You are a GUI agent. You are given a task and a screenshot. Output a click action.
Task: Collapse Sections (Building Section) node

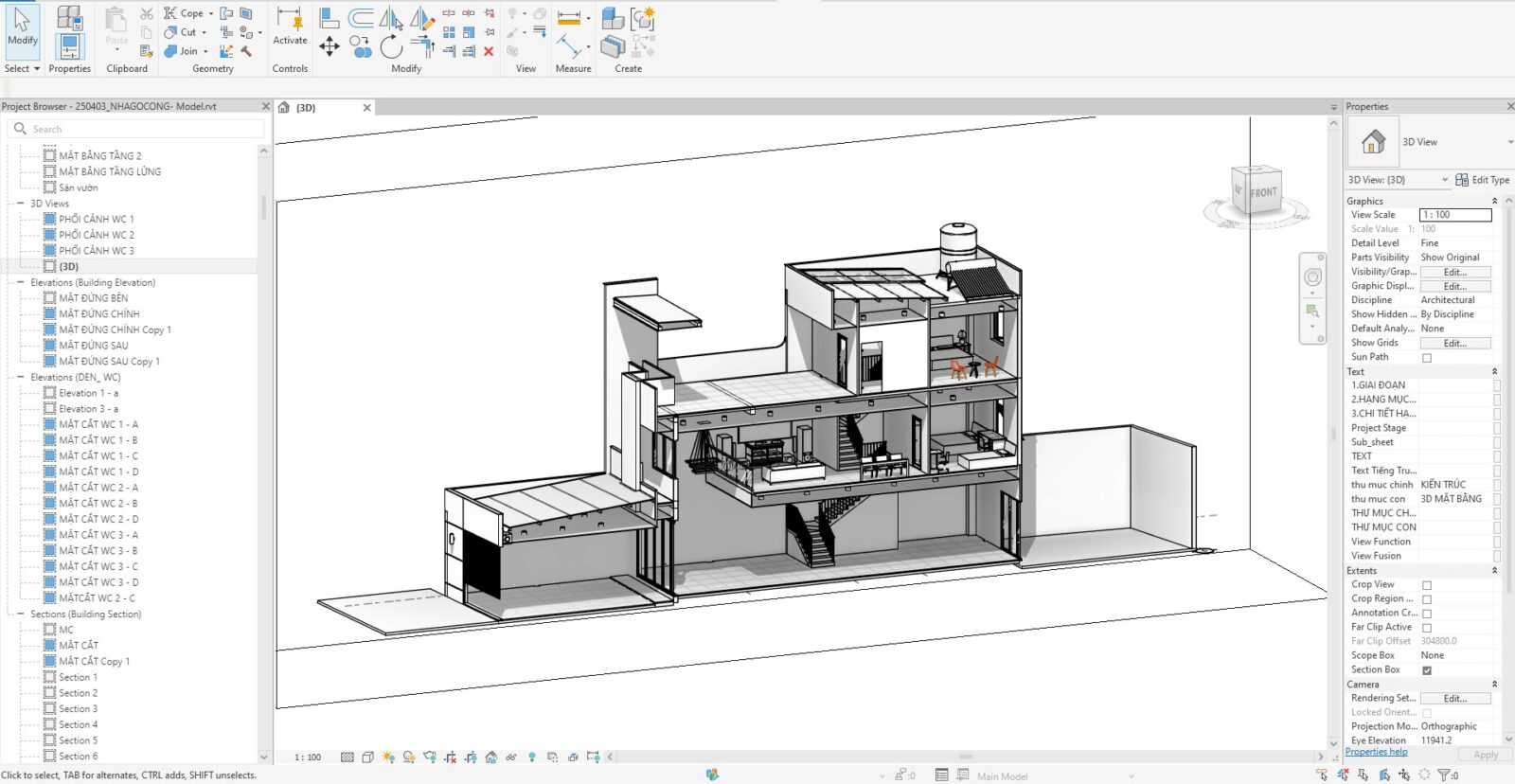(x=21, y=615)
